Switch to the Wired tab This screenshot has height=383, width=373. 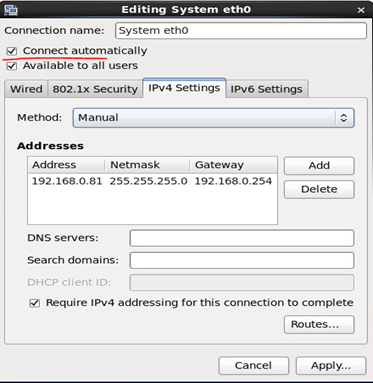click(26, 89)
